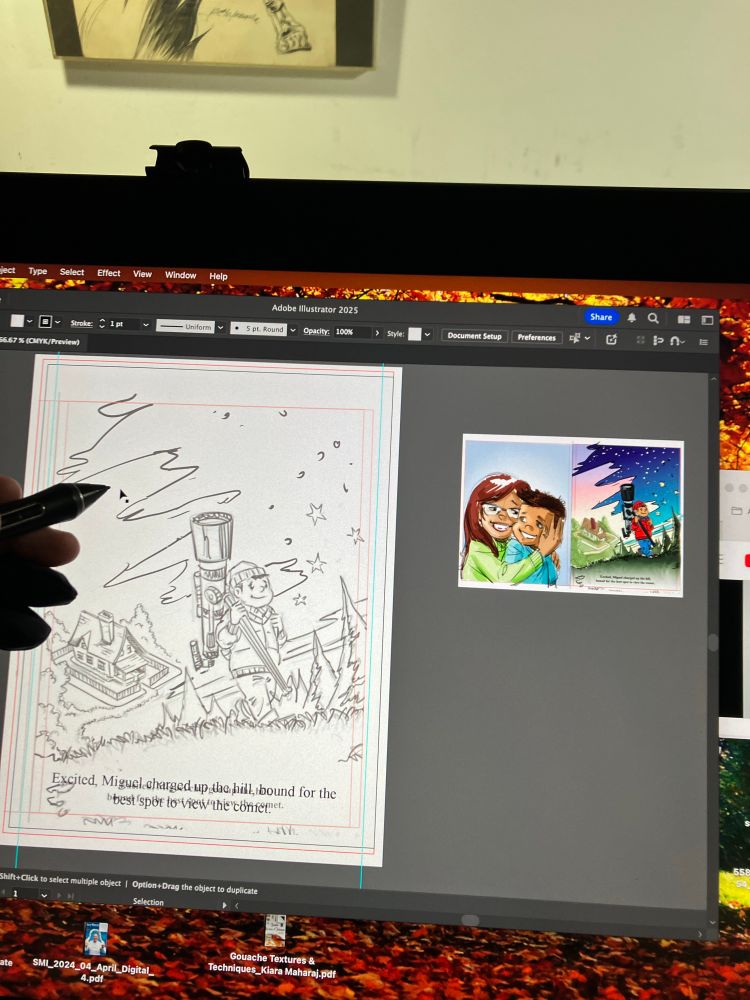Select the 66.67% CMYK/Preview document tab
Viewport: 750px width, 1000px height.
[x=40, y=341]
